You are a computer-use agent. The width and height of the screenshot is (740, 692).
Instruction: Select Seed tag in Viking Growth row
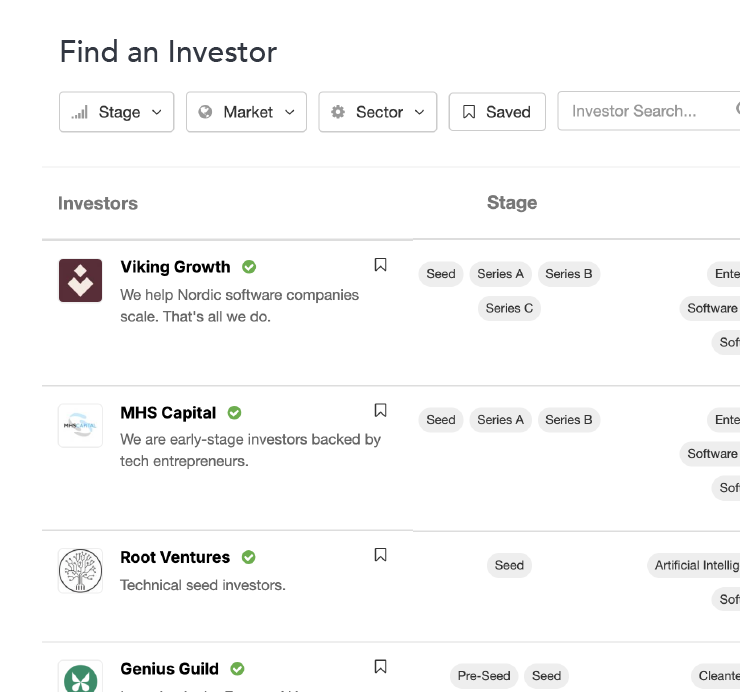[441, 274]
